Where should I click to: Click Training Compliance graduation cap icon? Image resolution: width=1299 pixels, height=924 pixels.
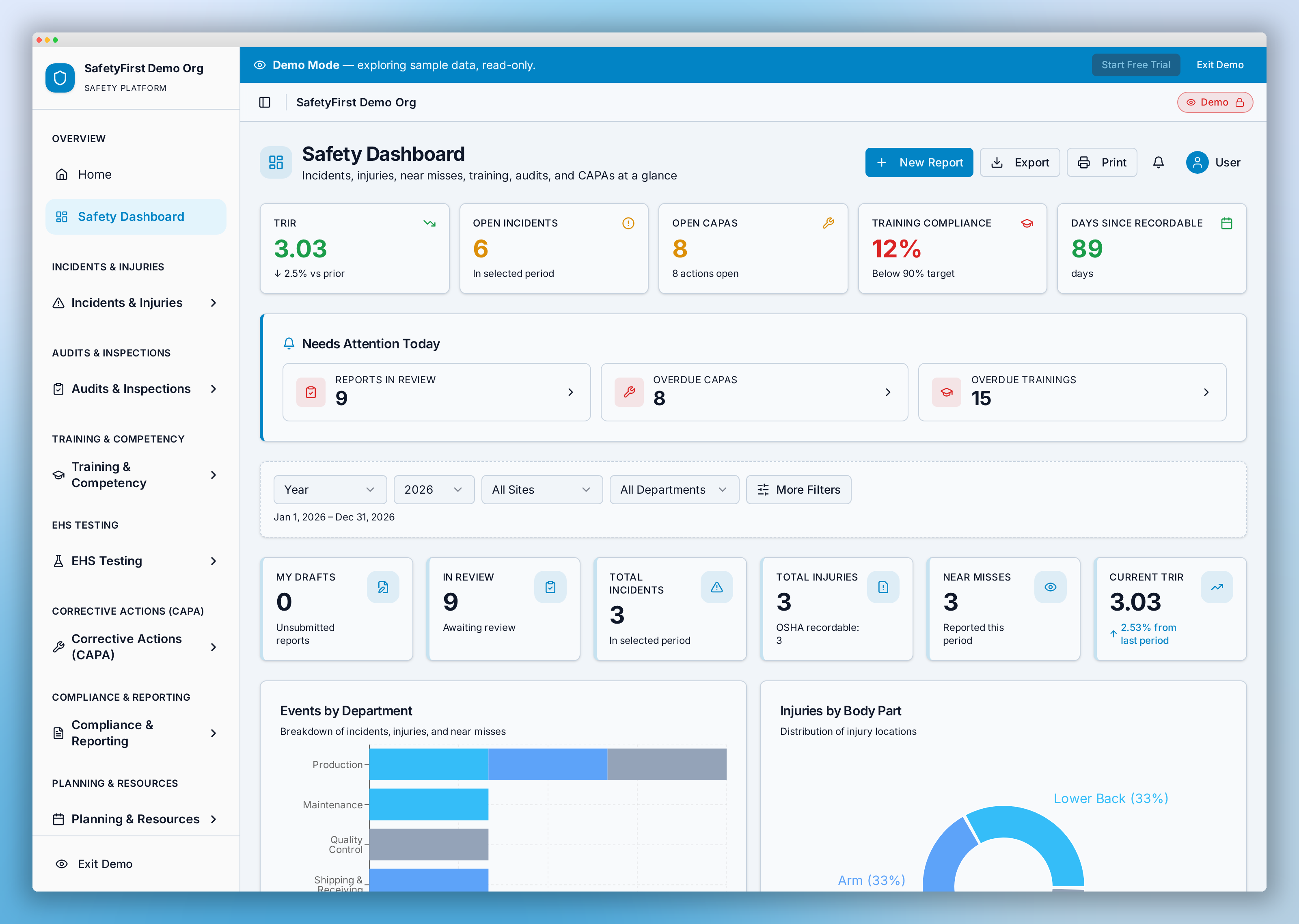click(1027, 224)
